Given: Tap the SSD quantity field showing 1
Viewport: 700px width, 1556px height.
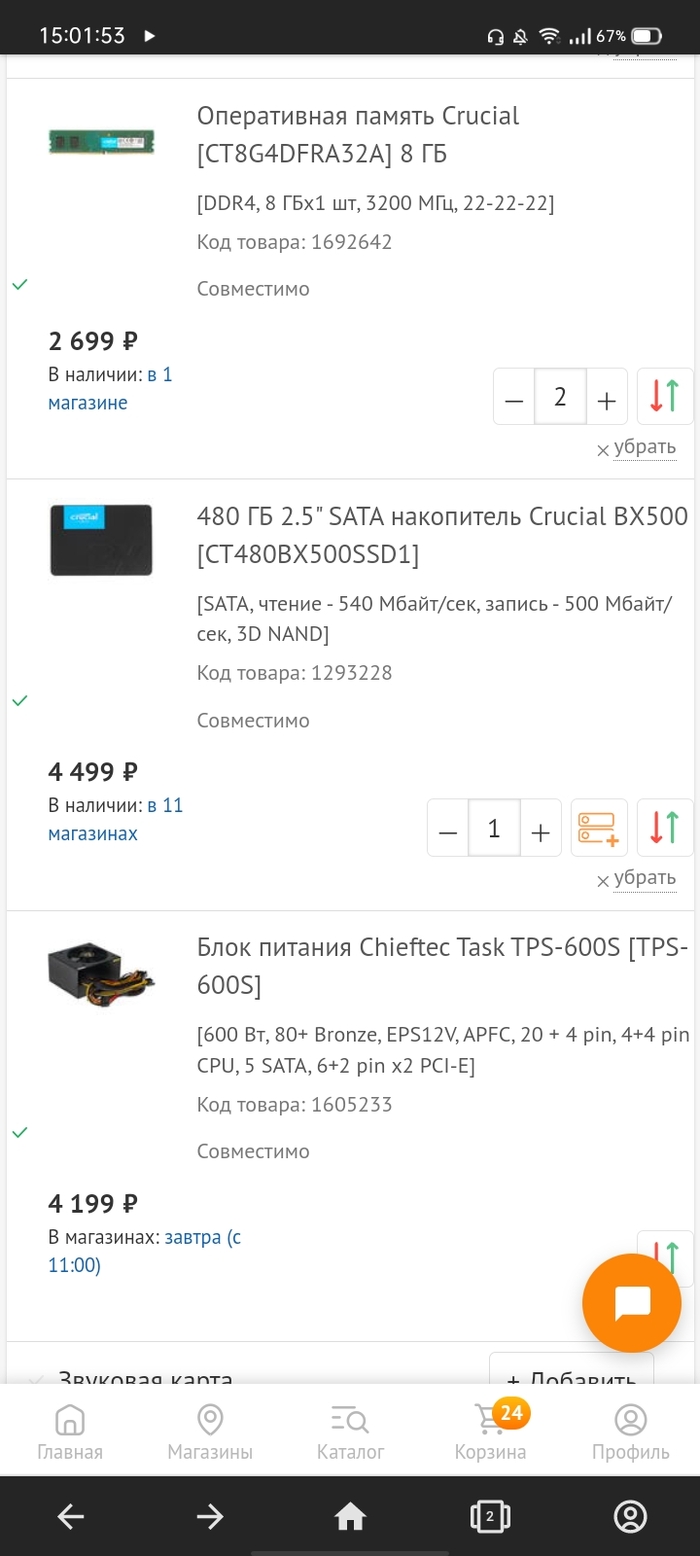Looking at the screenshot, I should point(494,828).
